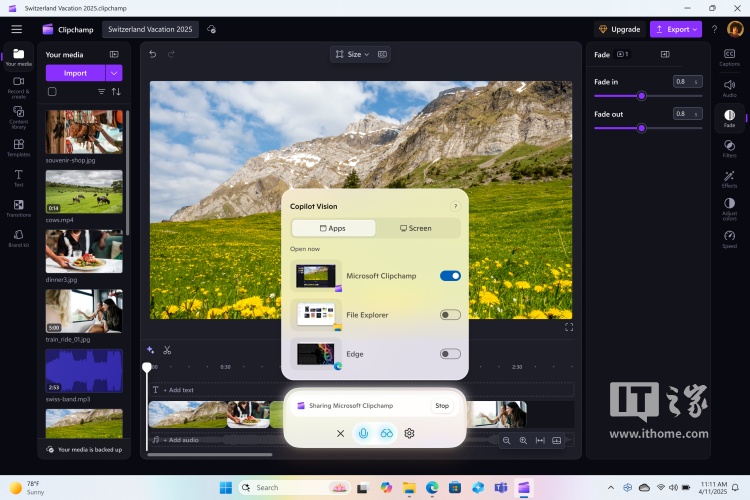Collapse the Fade properties panel
The height and width of the screenshot is (500, 750).
[665, 55]
